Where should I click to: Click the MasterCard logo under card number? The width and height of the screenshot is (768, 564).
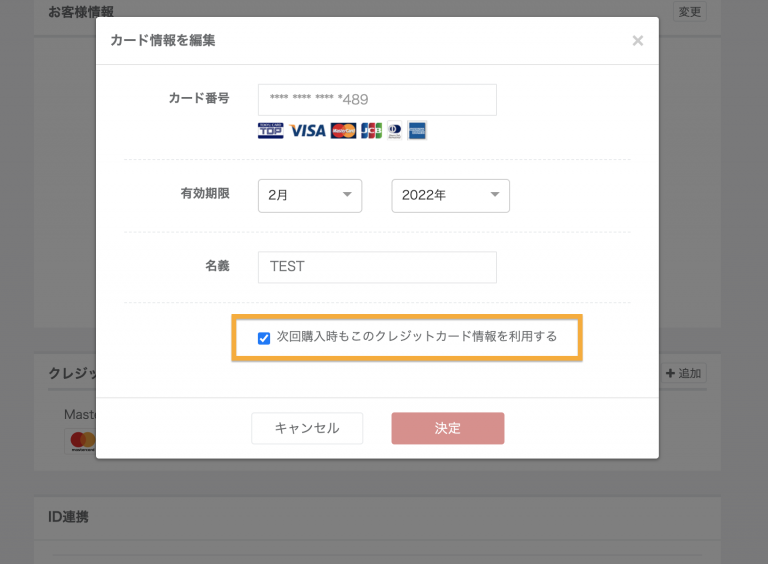coord(343,130)
